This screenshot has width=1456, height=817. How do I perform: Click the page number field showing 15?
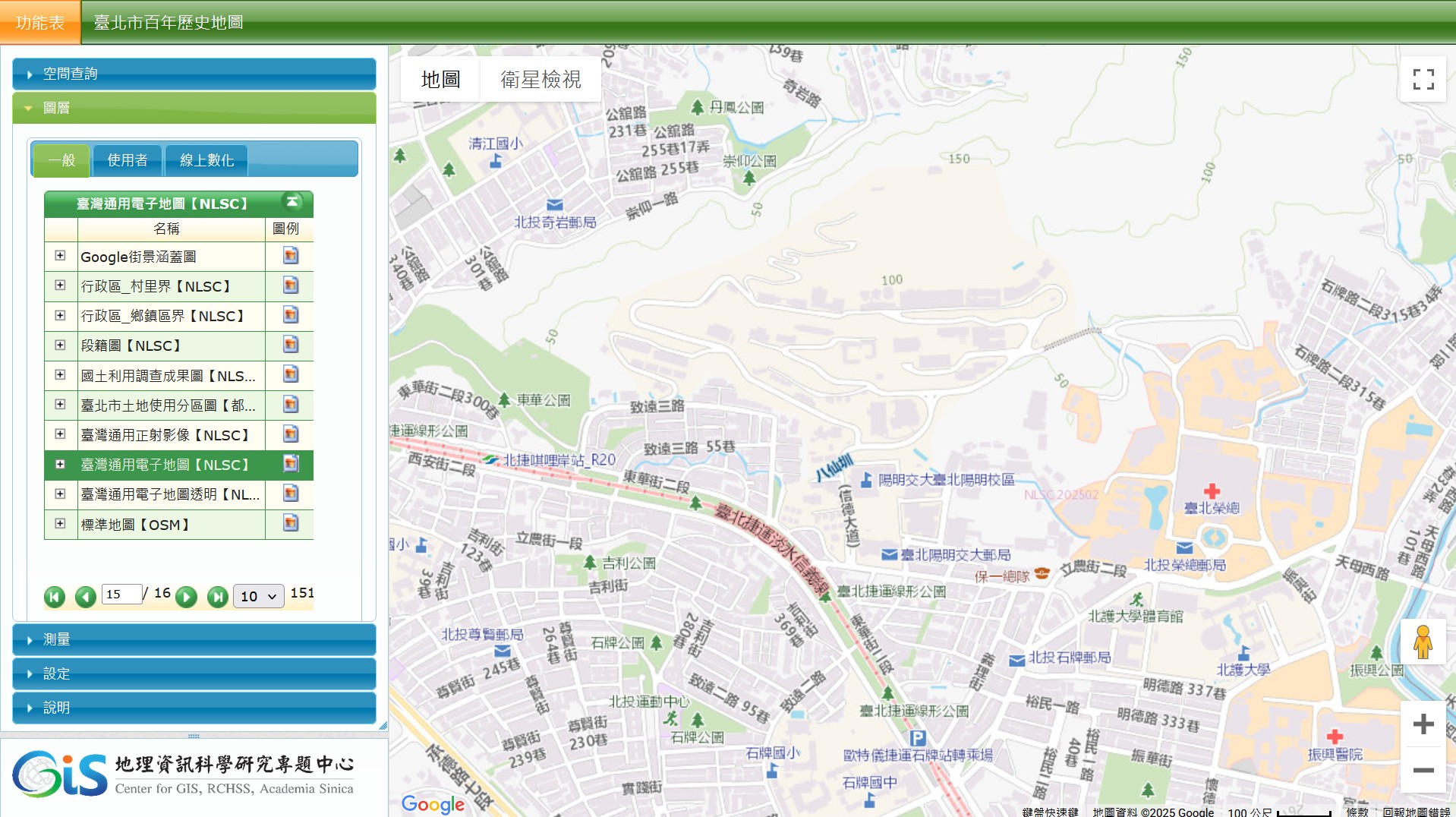(122, 594)
